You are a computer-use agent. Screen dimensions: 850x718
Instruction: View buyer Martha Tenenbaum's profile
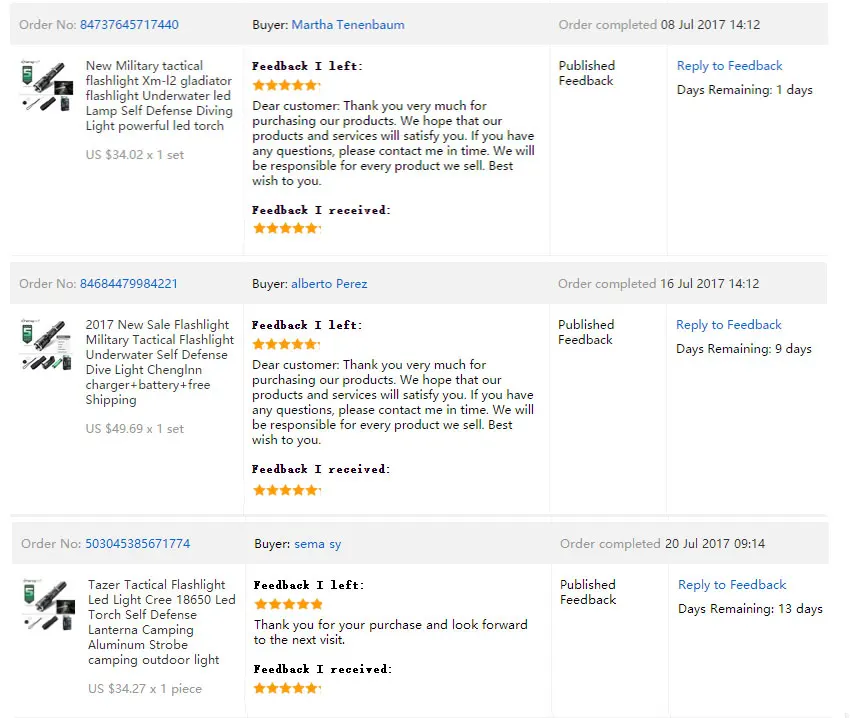coord(348,25)
